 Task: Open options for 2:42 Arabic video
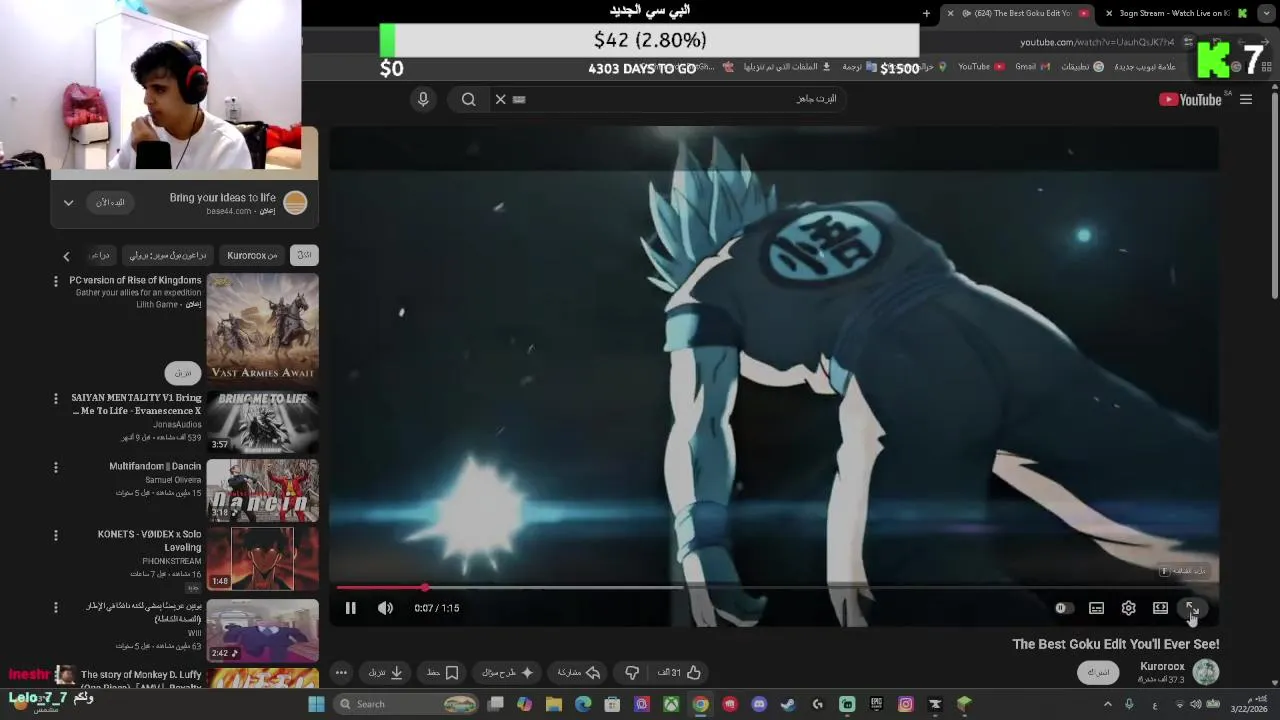[56, 607]
